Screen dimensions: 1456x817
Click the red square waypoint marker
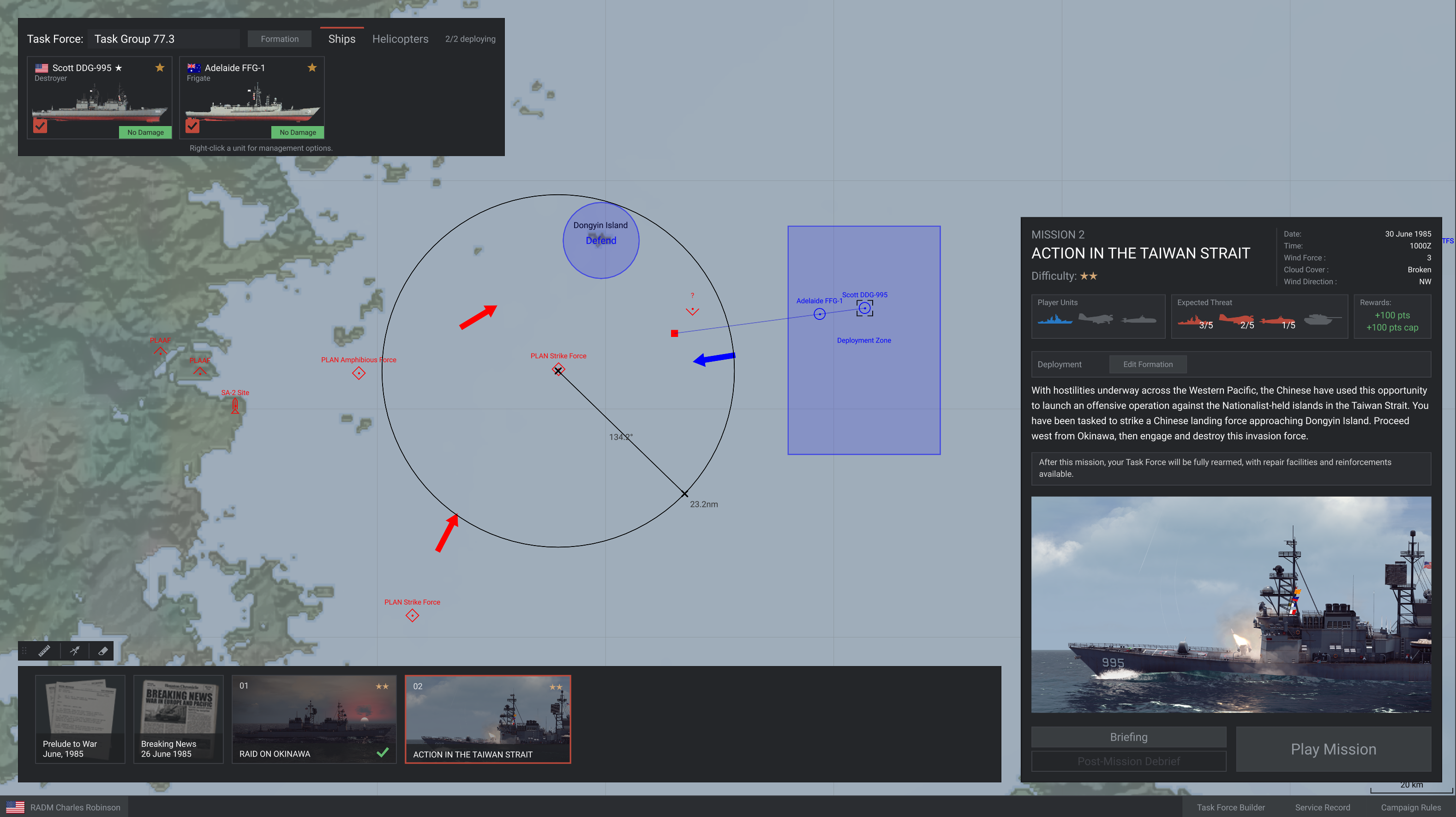[x=674, y=333]
